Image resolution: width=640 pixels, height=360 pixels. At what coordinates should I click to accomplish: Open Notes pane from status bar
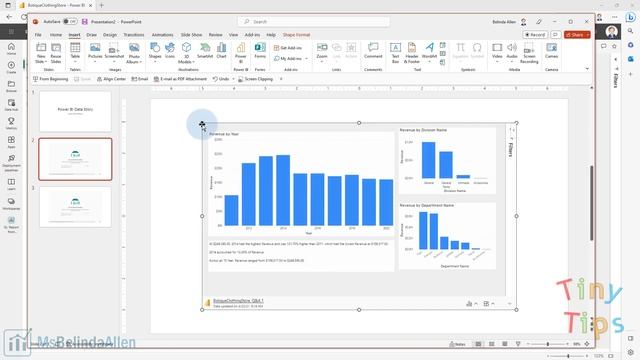458,344
